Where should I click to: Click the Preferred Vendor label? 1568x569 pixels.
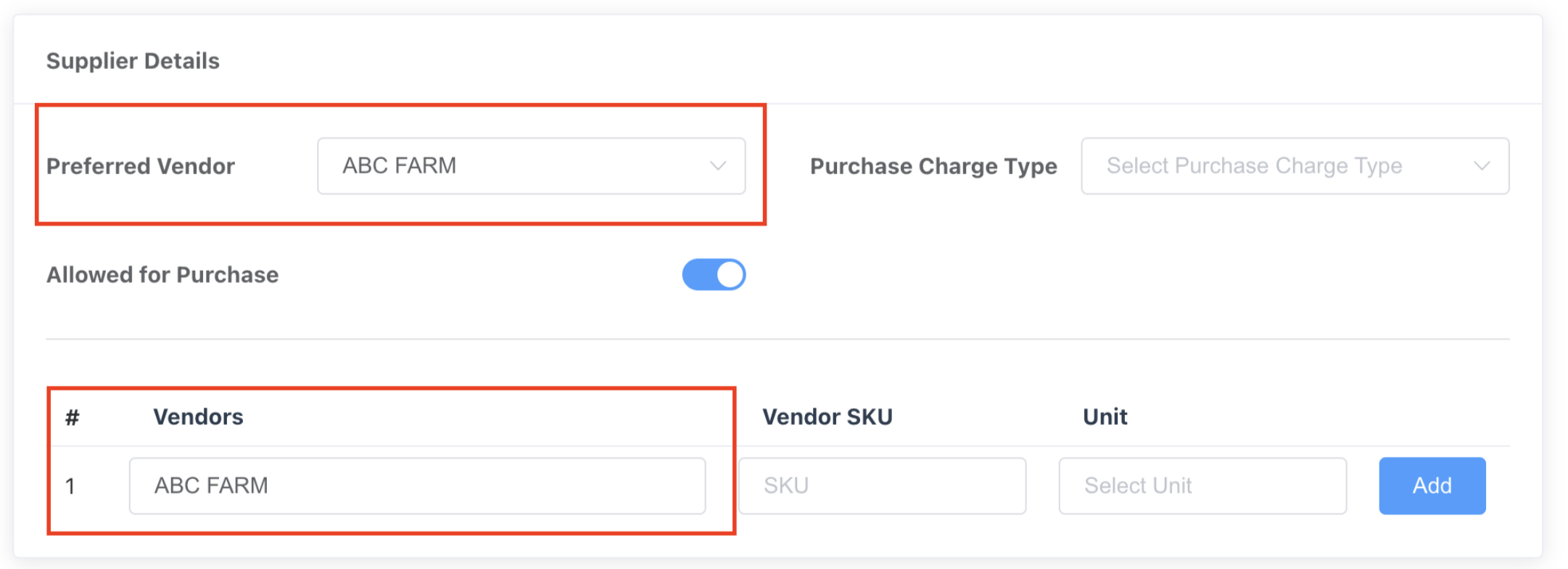141,166
